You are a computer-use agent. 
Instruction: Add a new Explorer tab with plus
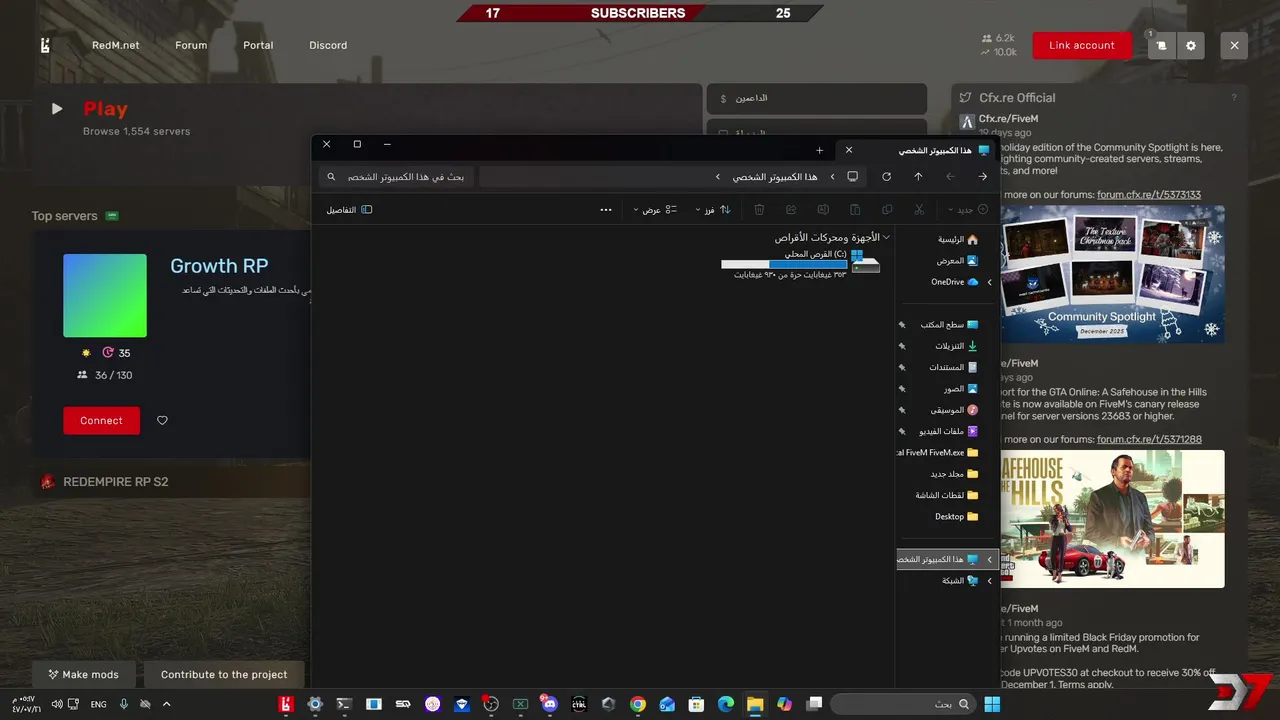tap(819, 150)
